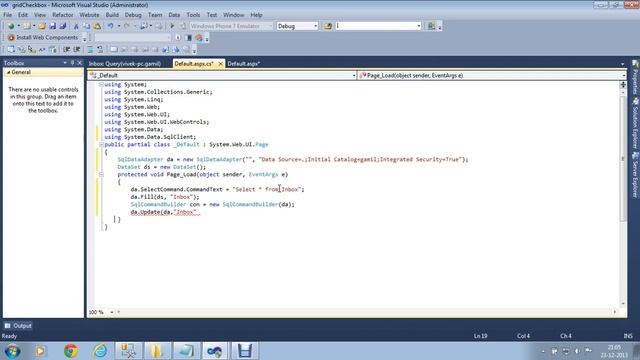
Task: Open Internet Explorer from the taskbar
Action: 100,351
